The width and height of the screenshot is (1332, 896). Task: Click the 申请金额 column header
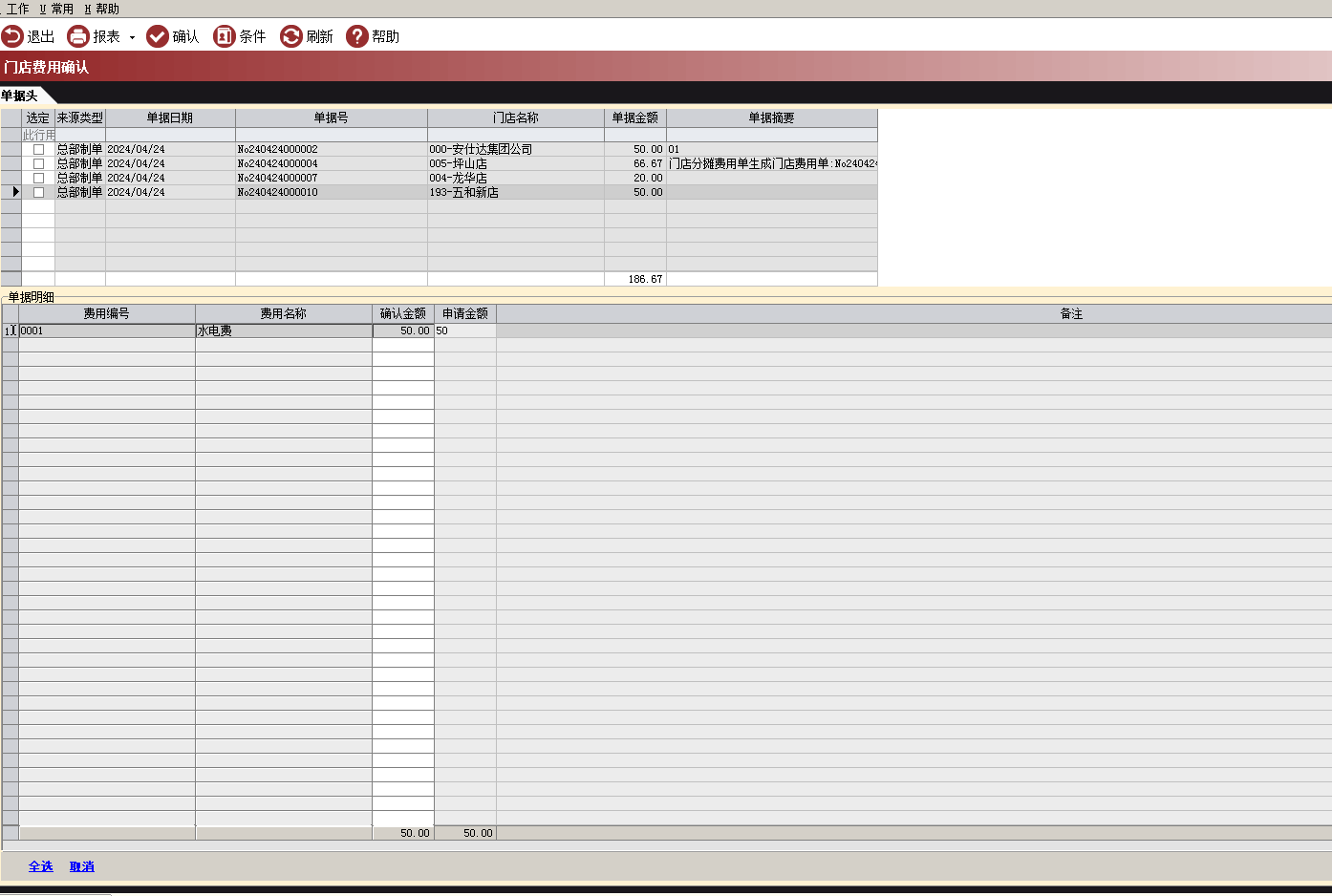pos(465,314)
